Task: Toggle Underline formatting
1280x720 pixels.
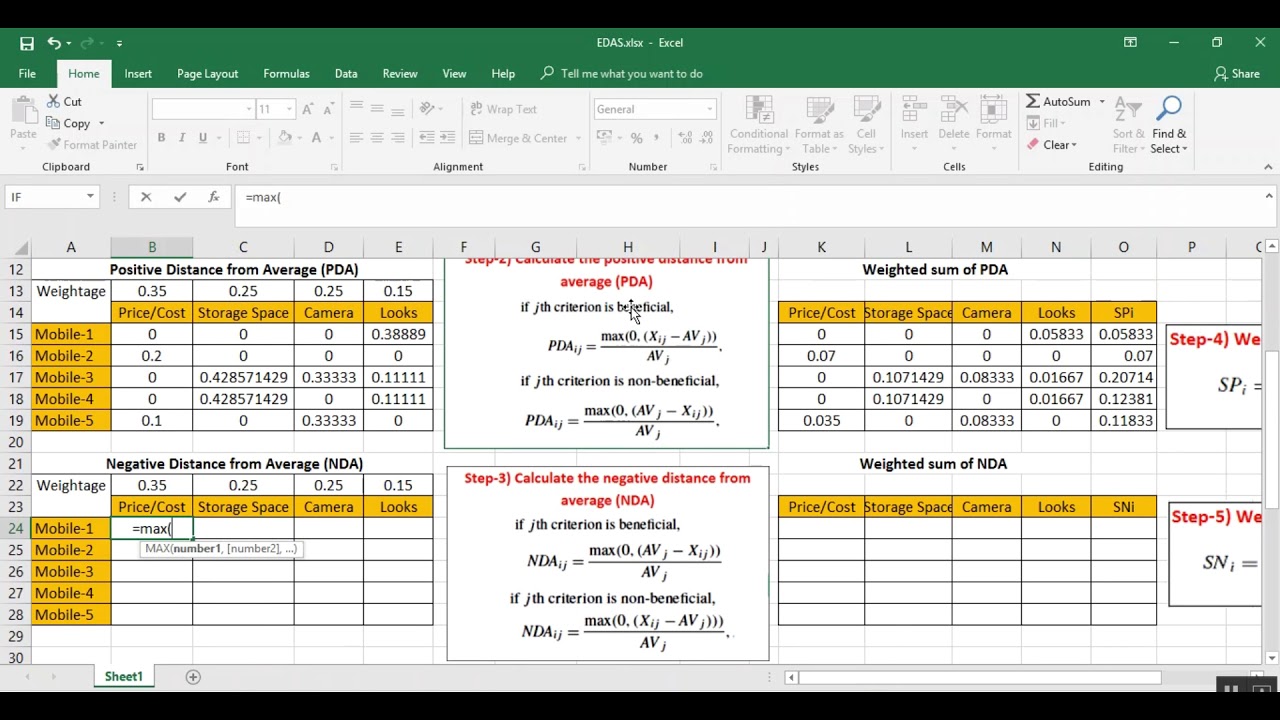Action: point(203,138)
